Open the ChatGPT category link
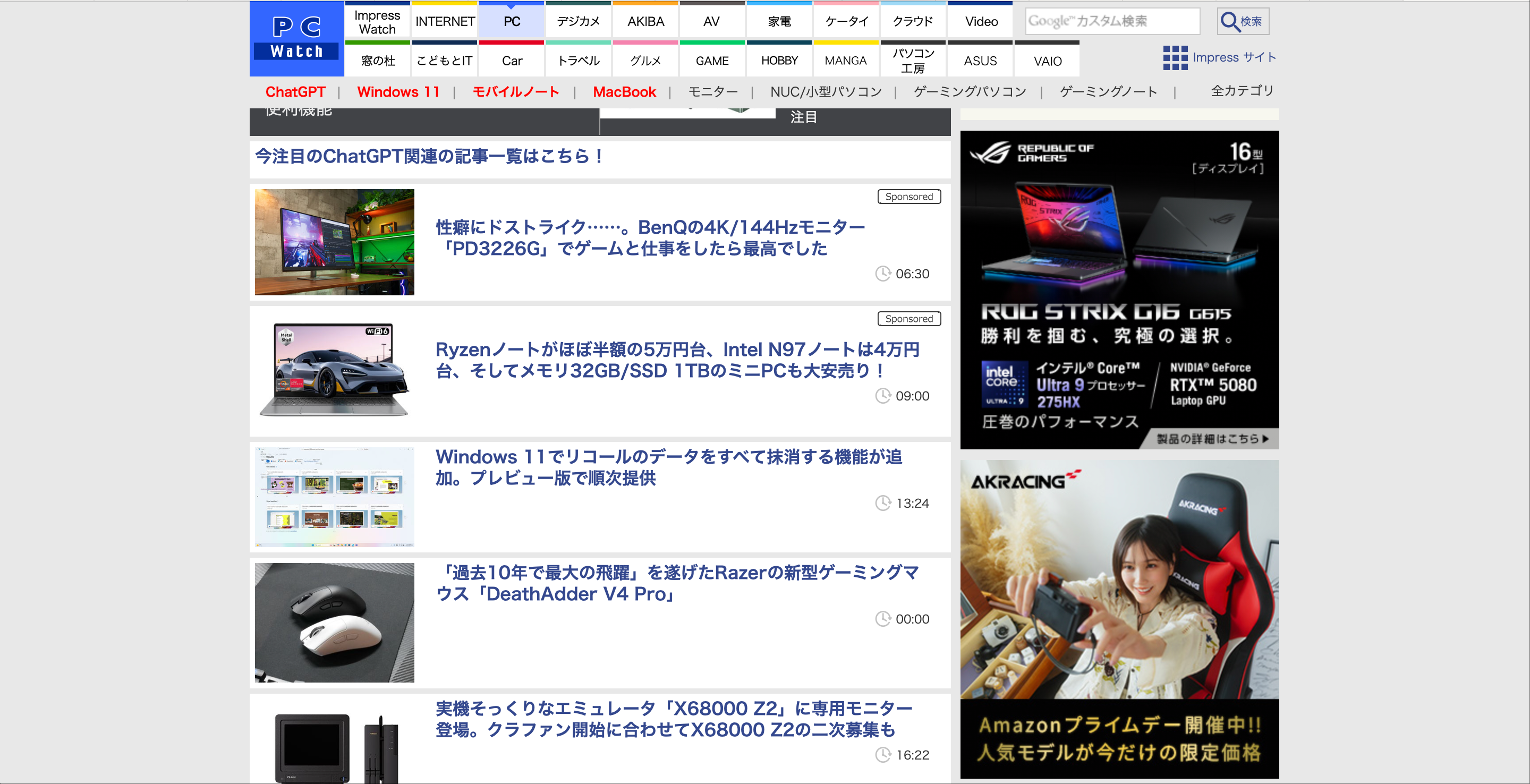This screenshot has width=1530, height=784. click(x=295, y=92)
